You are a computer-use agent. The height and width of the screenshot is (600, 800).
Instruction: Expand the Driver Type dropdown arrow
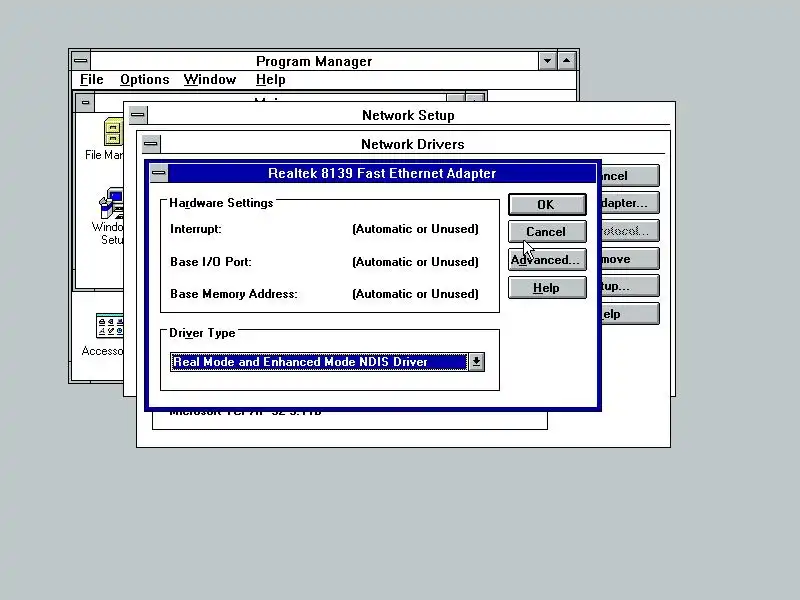click(x=476, y=362)
